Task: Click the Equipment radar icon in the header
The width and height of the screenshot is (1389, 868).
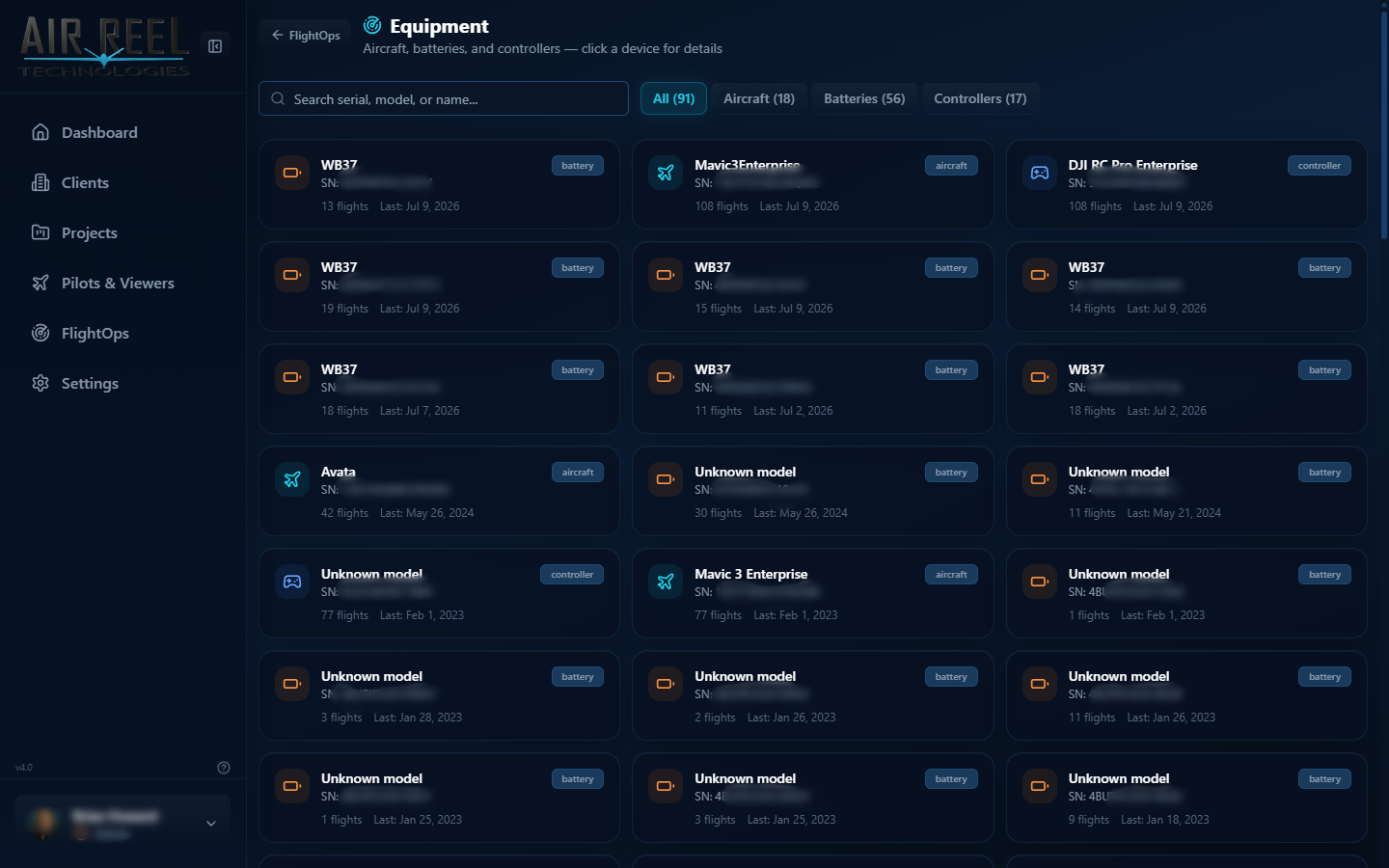Action: [x=372, y=26]
